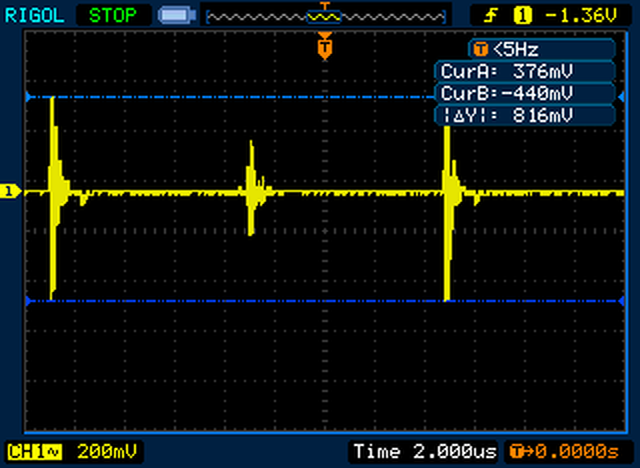
Task: Click the small middle pulse on waveform
Action: [252, 188]
